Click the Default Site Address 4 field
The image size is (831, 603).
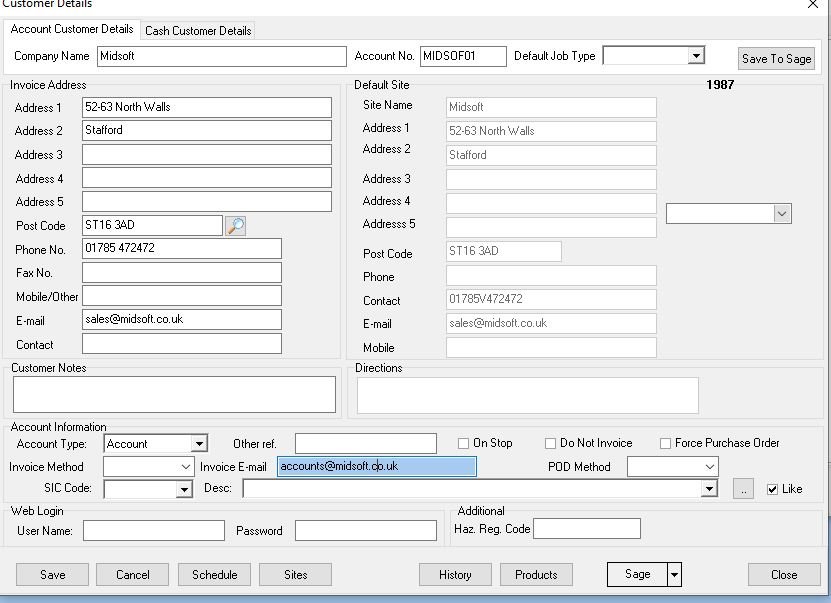[551, 203]
